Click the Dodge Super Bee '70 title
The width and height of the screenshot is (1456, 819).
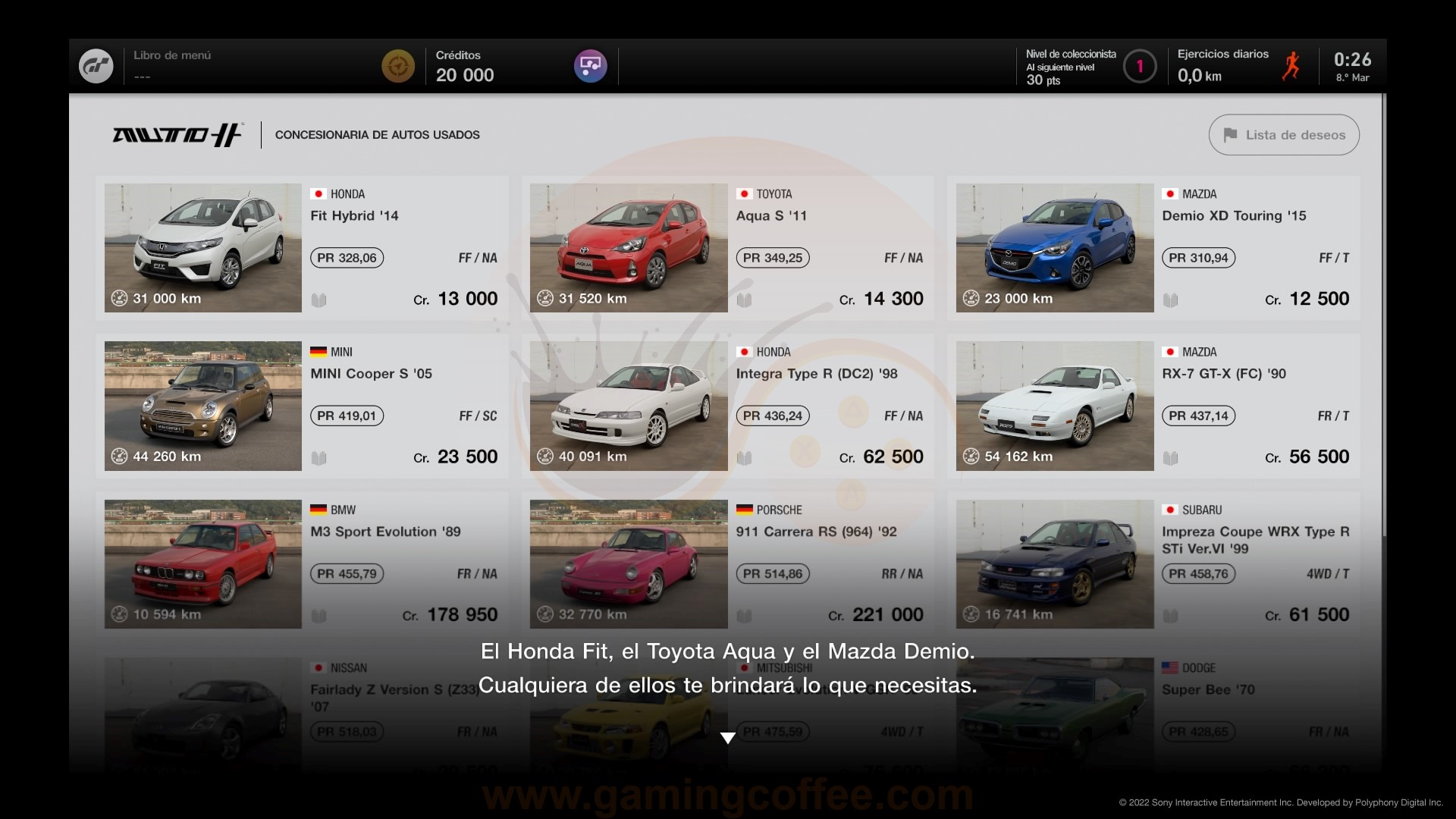click(x=1208, y=690)
